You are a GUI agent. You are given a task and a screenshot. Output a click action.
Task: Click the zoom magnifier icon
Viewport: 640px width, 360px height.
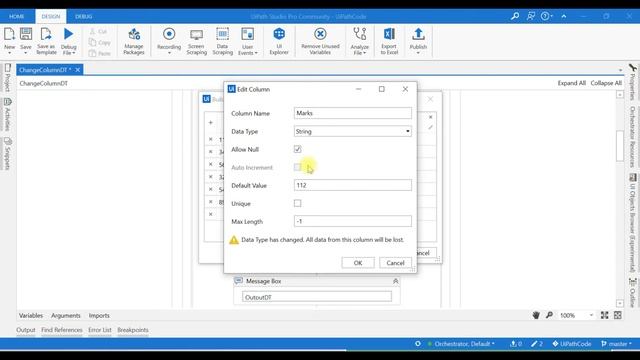coord(549,315)
